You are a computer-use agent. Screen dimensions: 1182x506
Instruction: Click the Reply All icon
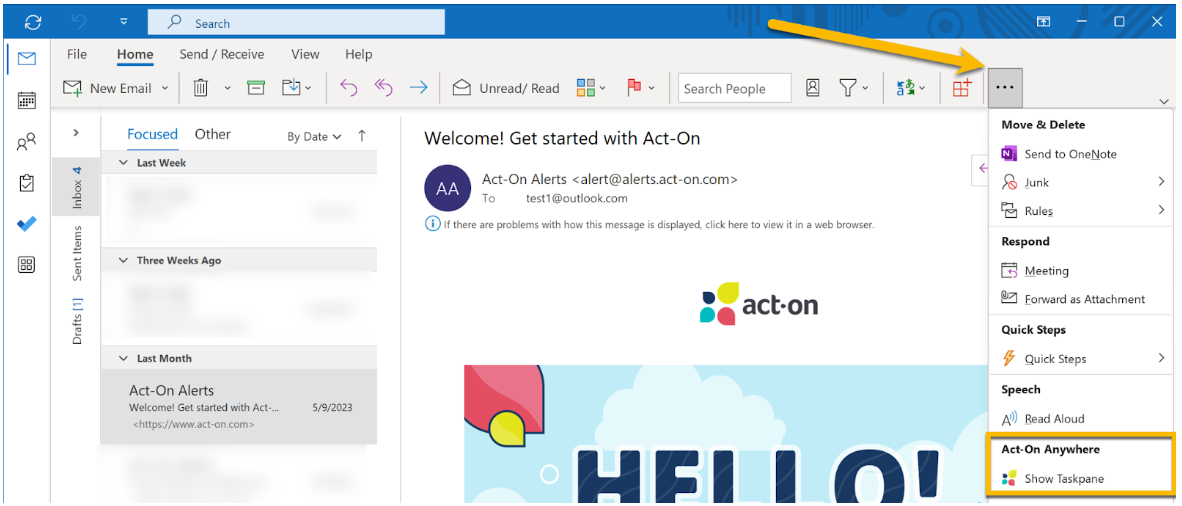click(x=384, y=88)
